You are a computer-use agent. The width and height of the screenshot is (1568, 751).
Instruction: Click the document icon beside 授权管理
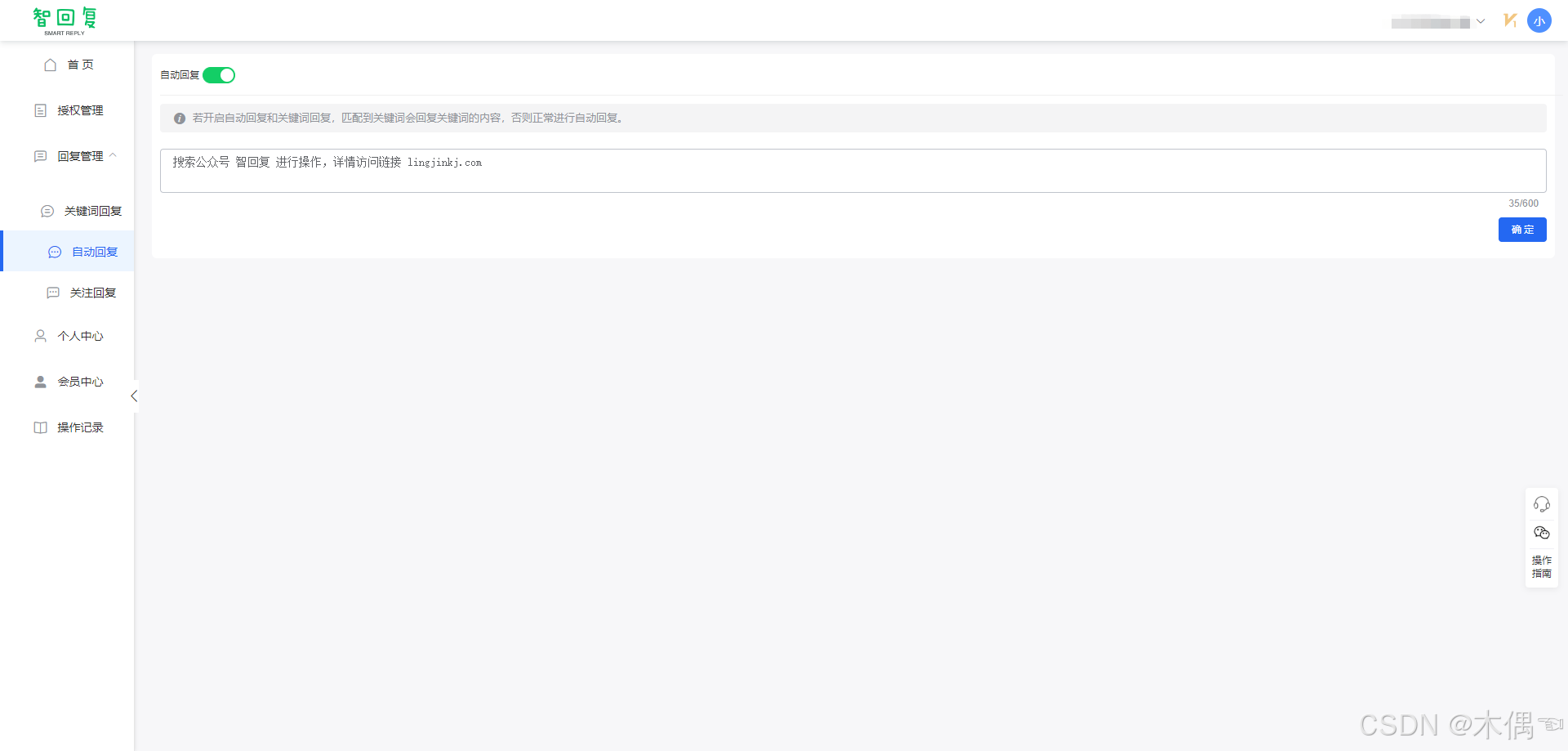pos(40,110)
